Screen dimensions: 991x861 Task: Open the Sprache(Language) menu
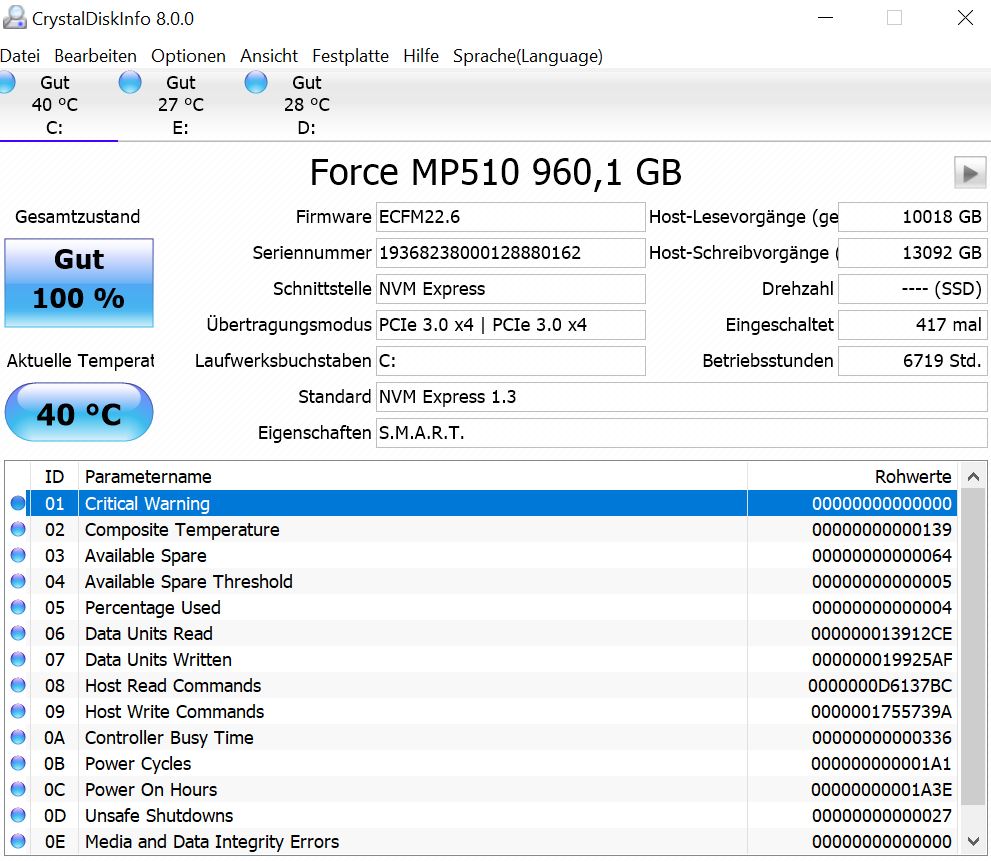(x=528, y=56)
